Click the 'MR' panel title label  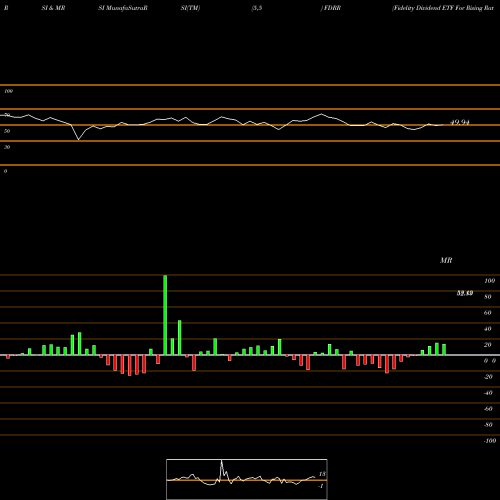click(446, 260)
